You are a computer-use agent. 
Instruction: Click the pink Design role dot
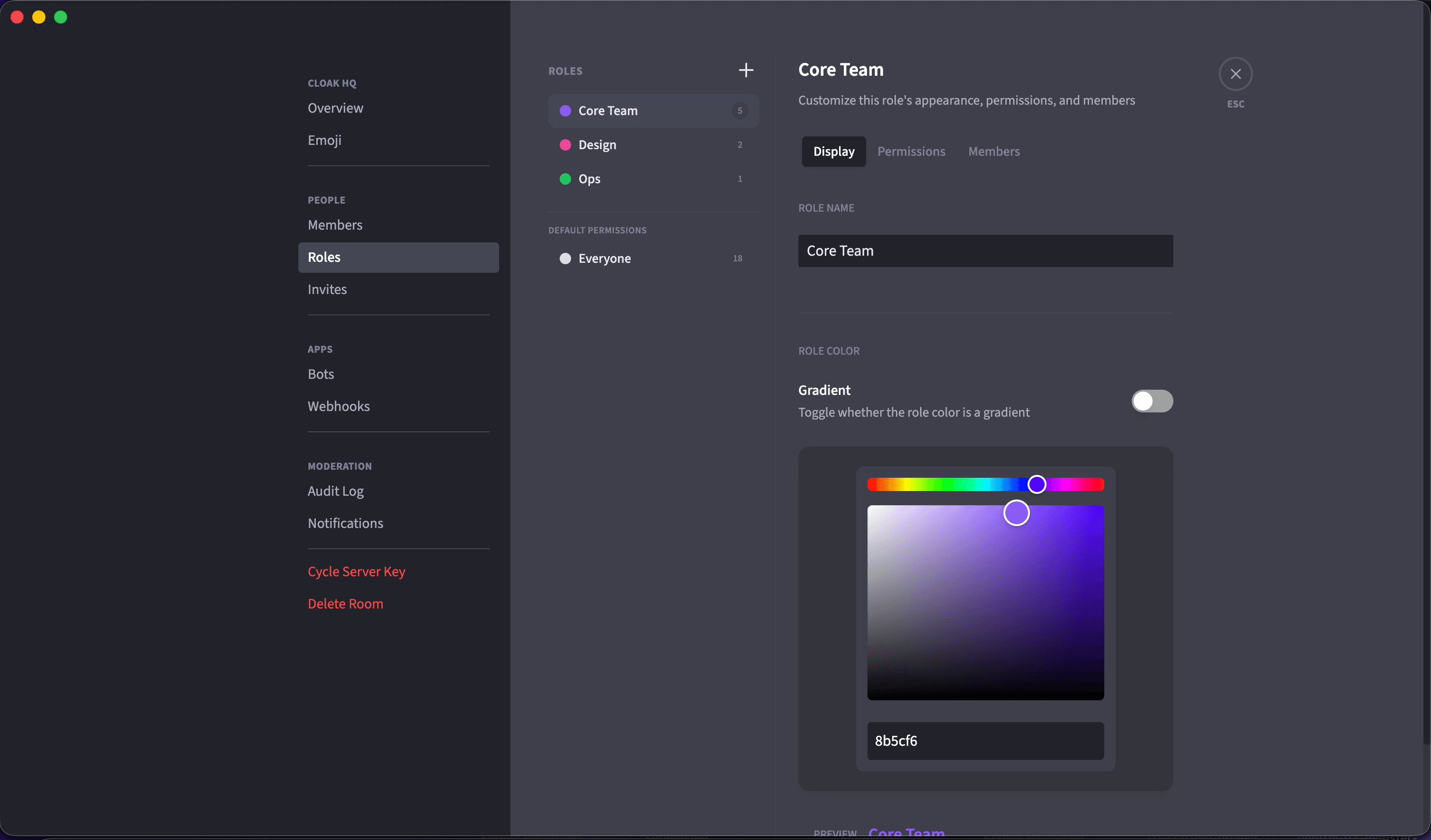point(565,145)
